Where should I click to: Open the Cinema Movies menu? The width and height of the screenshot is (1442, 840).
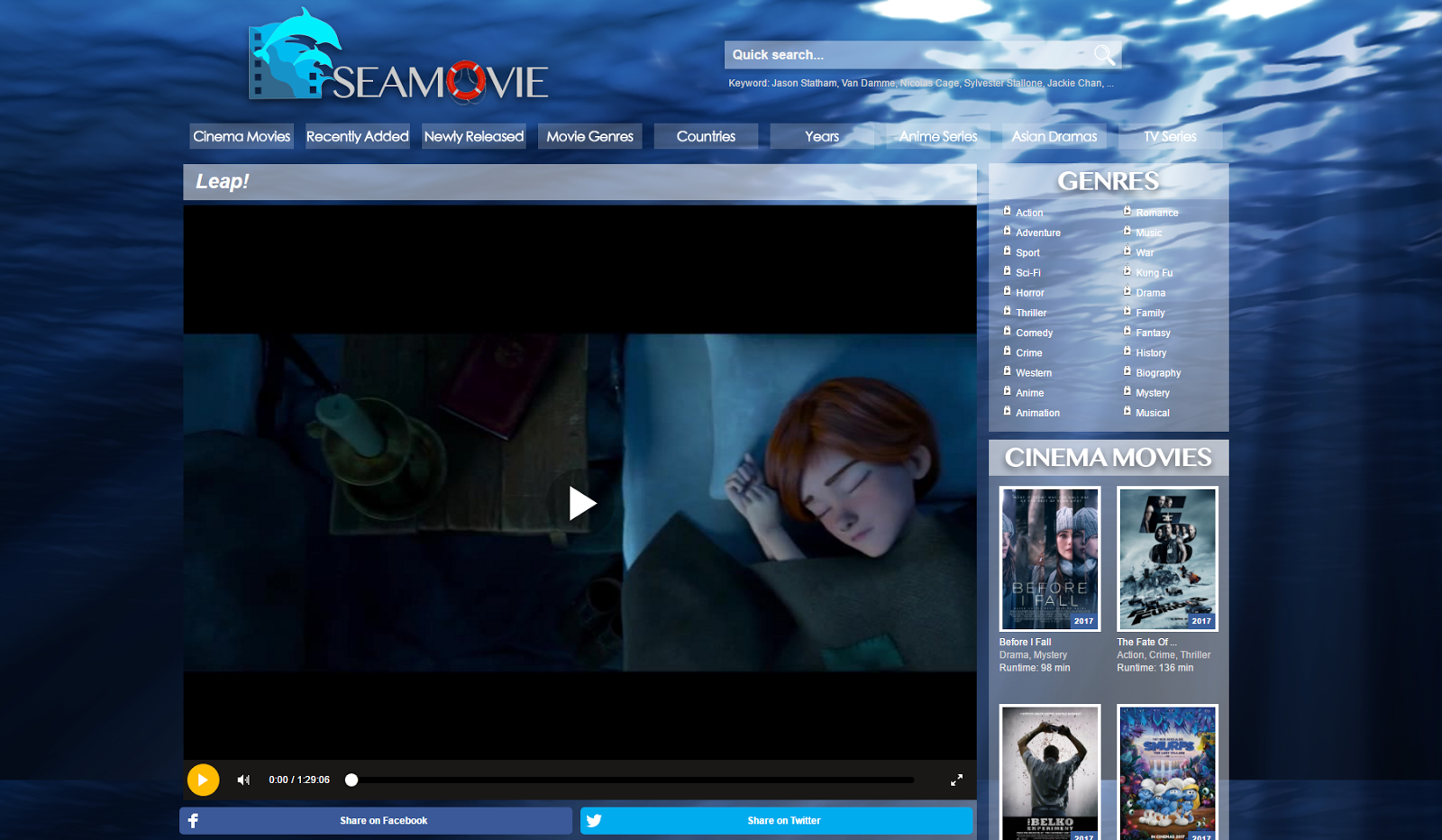[x=242, y=136]
